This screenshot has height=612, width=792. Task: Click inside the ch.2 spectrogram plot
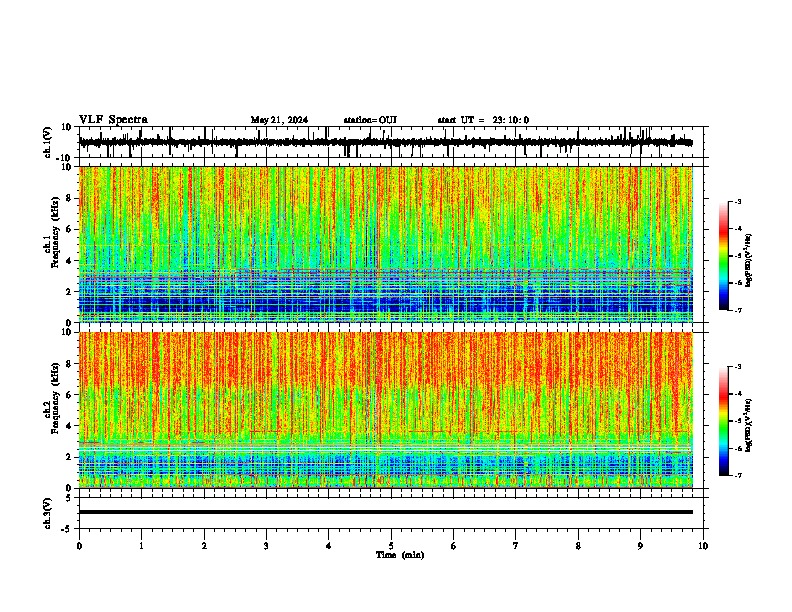point(386,410)
